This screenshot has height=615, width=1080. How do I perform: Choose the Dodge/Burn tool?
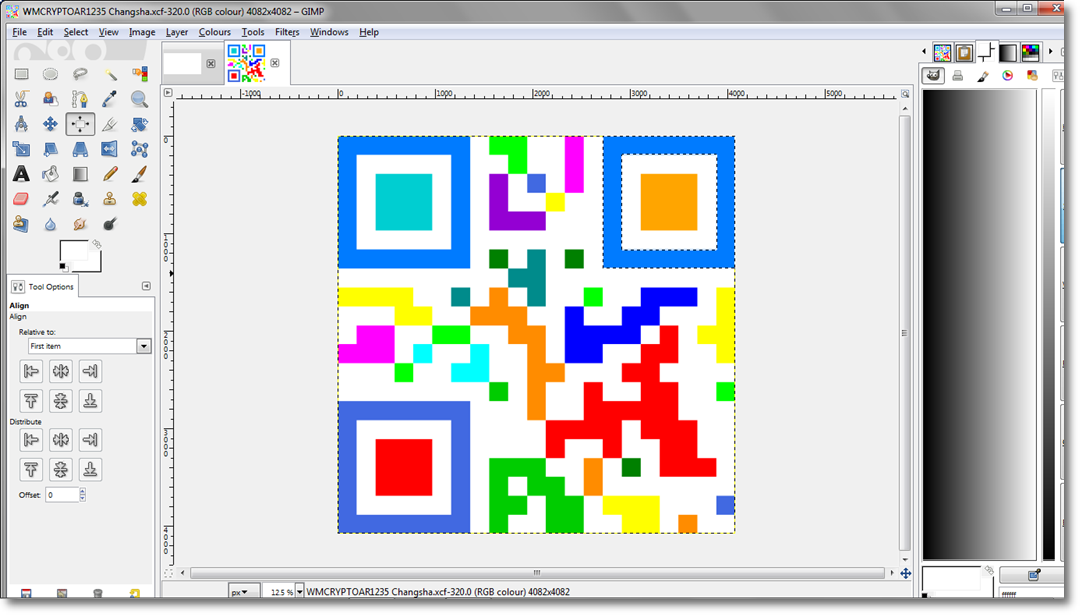tap(110, 224)
